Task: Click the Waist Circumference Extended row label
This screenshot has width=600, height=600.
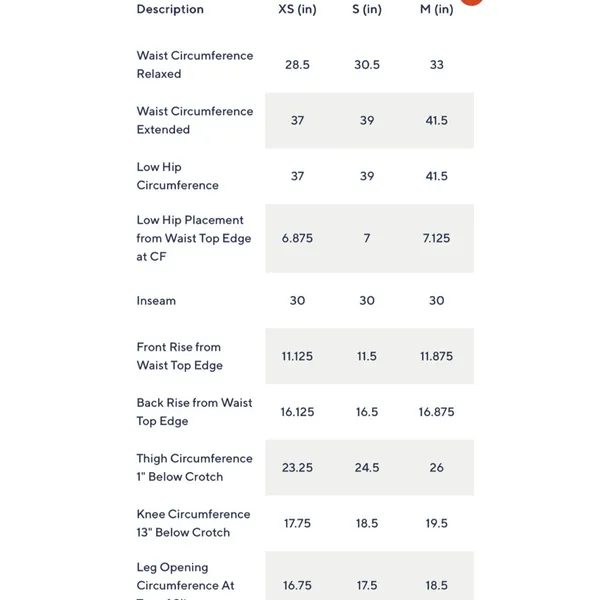Action: [195, 121]
